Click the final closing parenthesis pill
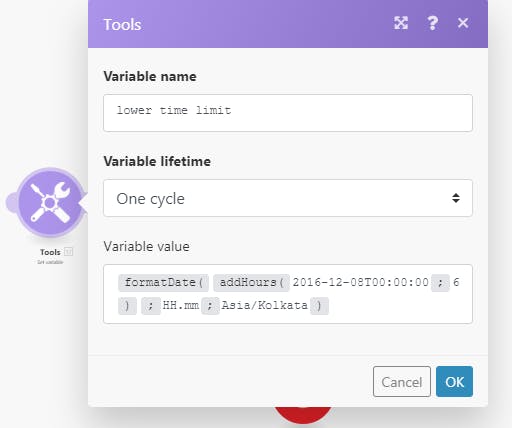Image resolution: width=512 pixels, height=428 pixels. pyautogui.click(x=319, y=306)
